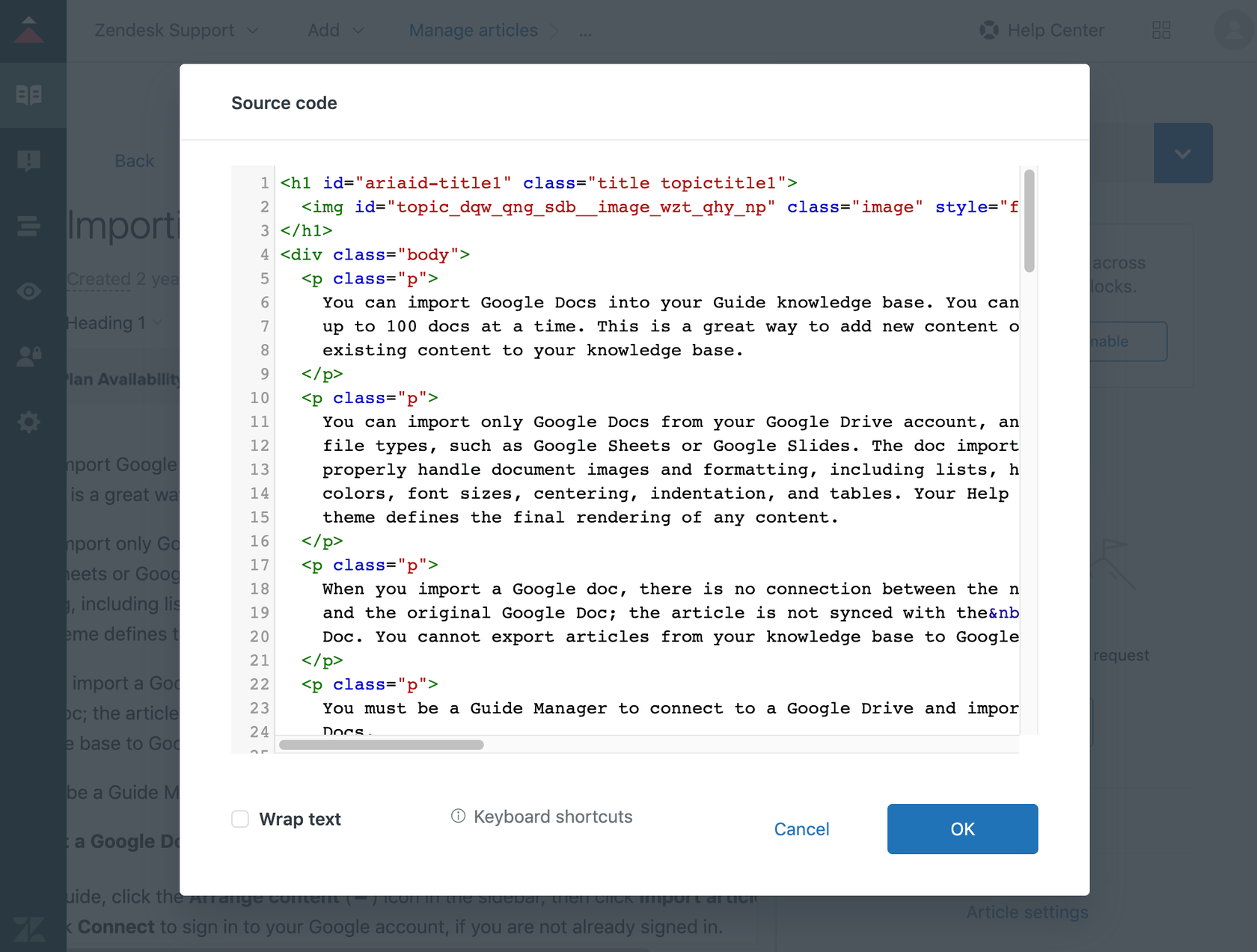Enable the Wrap text checkbox
This screenshot has height=952, width=1257.
(x=239, y=819)
